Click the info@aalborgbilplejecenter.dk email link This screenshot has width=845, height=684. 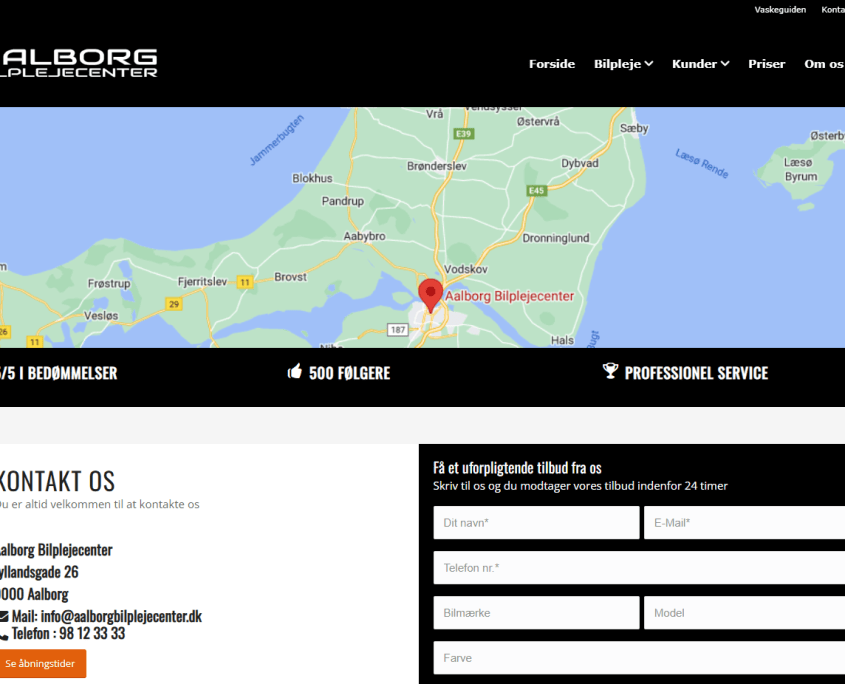click(121, 616)
